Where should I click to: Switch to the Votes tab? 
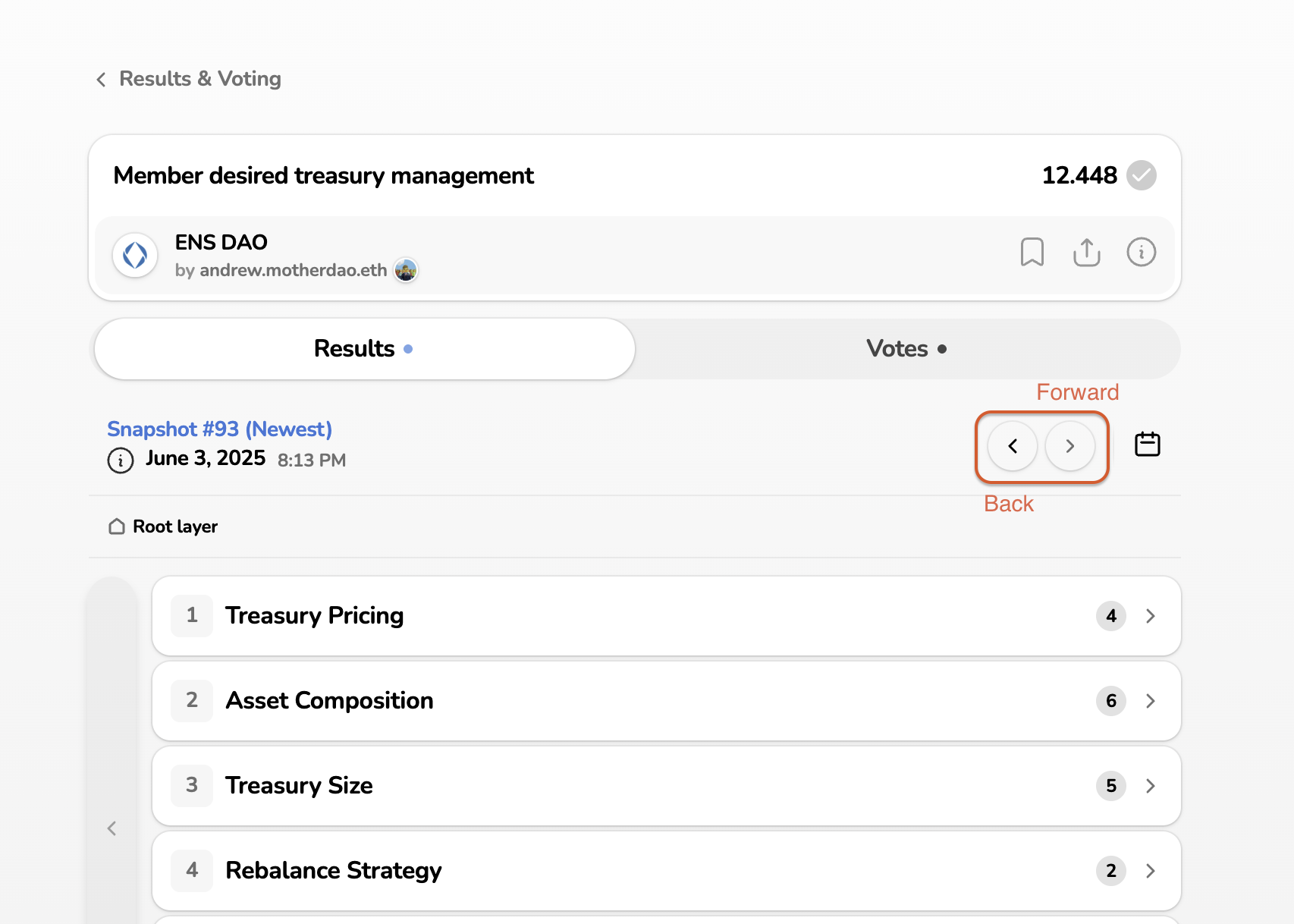point(906,349)
